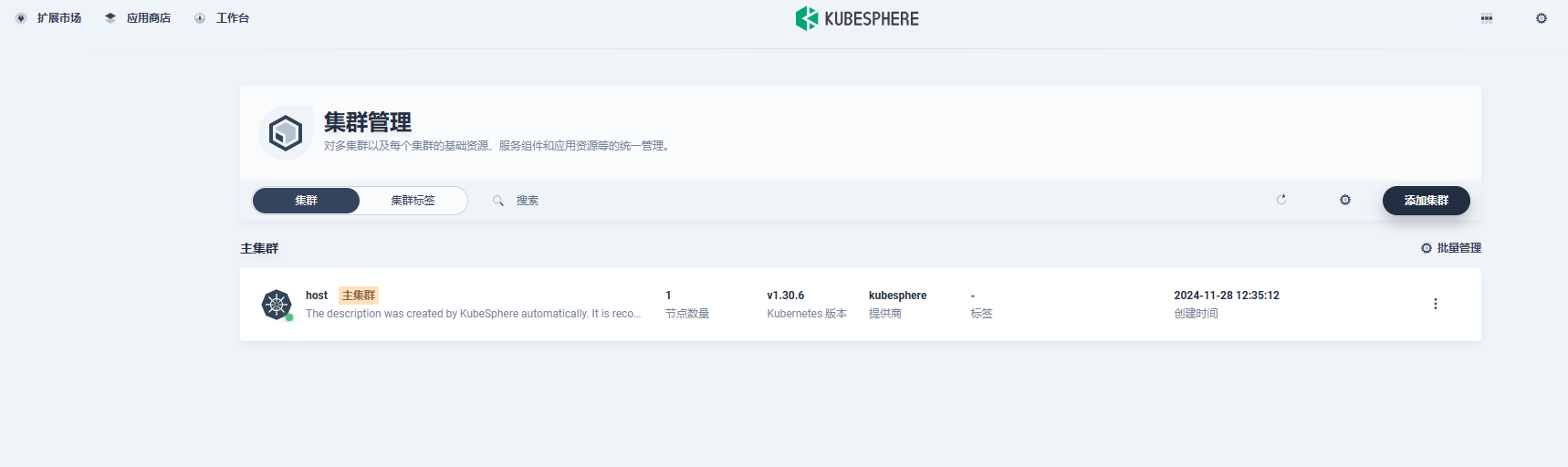
Task: Click the search magnifier icon
Action: pyautogui.click(x=498, y=201)
